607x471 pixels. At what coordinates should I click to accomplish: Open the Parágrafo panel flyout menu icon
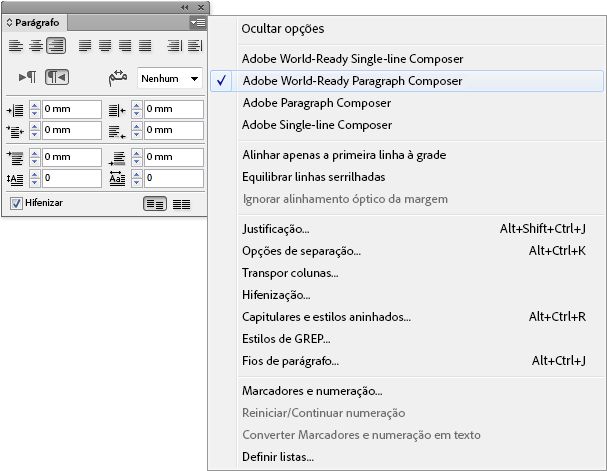pyautogui.click(x=198, y=23)
